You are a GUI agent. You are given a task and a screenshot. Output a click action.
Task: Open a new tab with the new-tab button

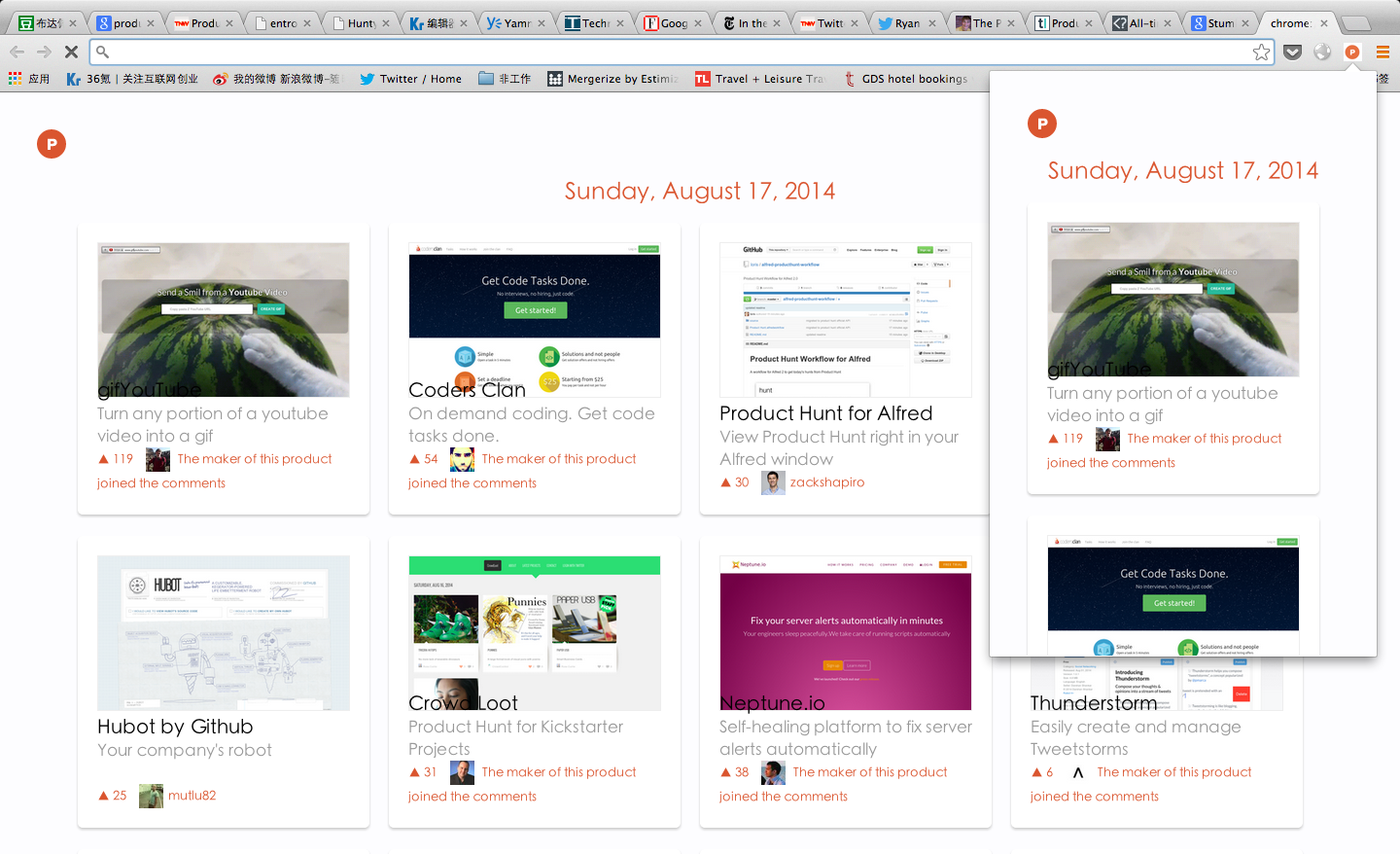point(1356,23)
